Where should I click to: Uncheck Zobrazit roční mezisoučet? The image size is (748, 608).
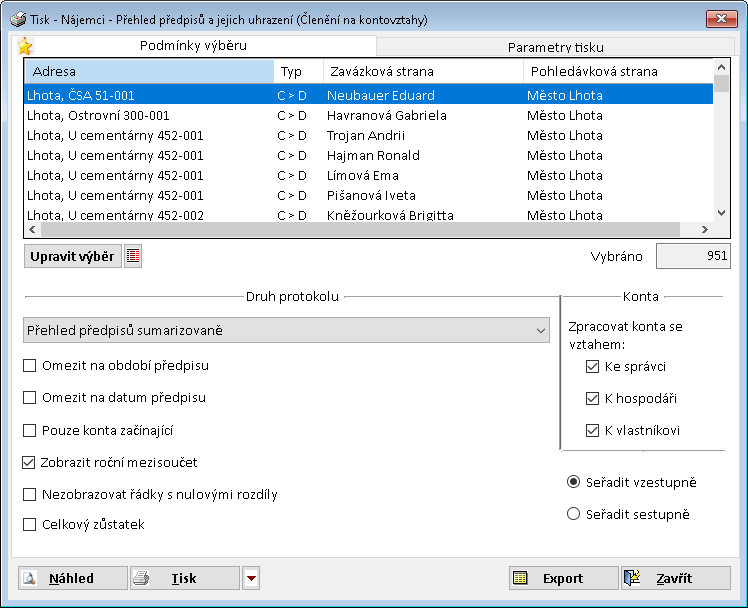pos(30,462)
